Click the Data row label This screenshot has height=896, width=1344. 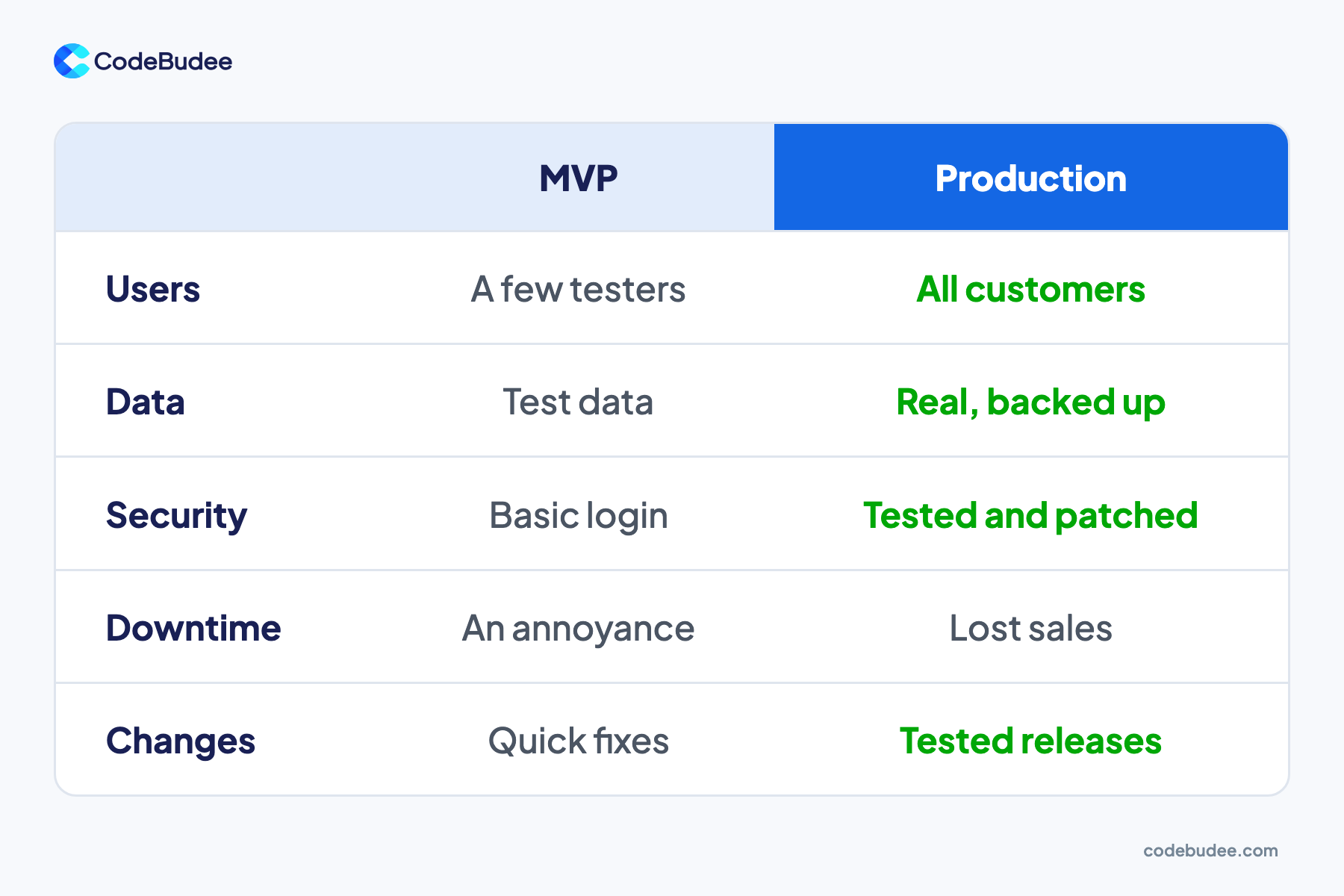145,402
